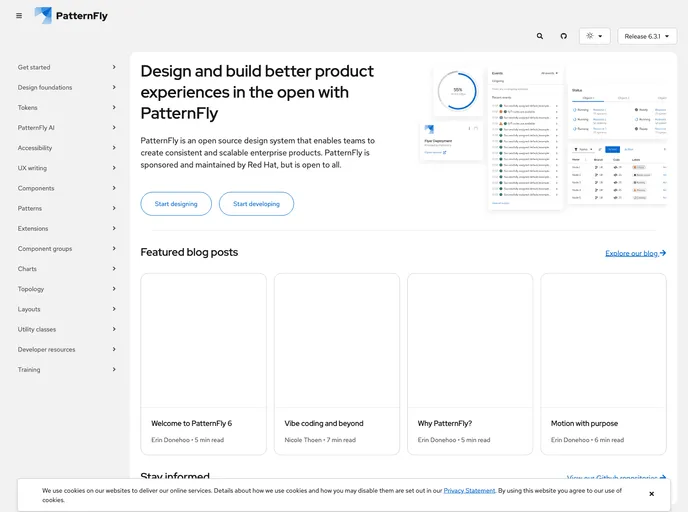Close the cookie notice banner
This screenshot has height=512, width=688.
pyautogui.click(x=652, y=494)
